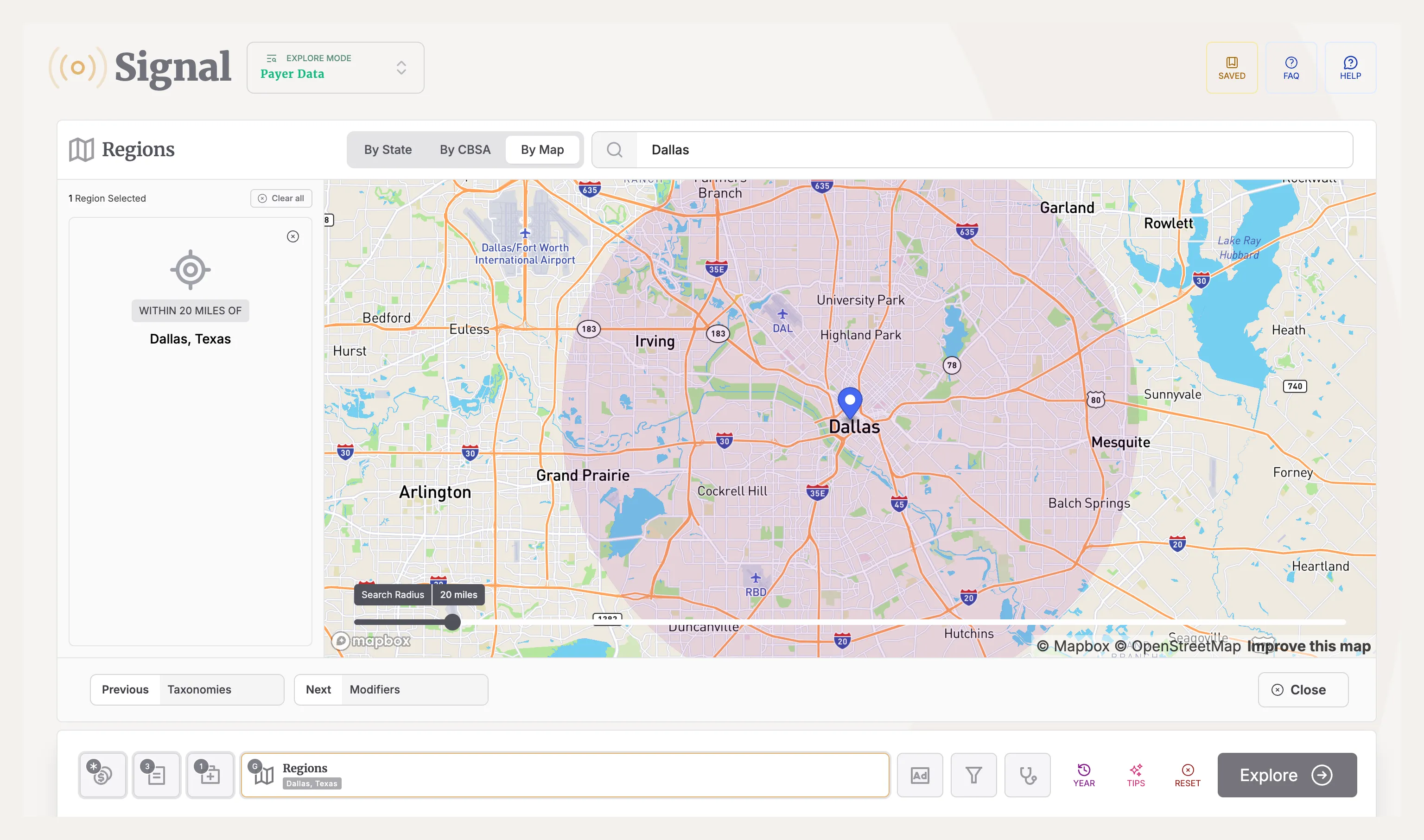
Task: Click the RESET icon
Action: point(1188,775)
